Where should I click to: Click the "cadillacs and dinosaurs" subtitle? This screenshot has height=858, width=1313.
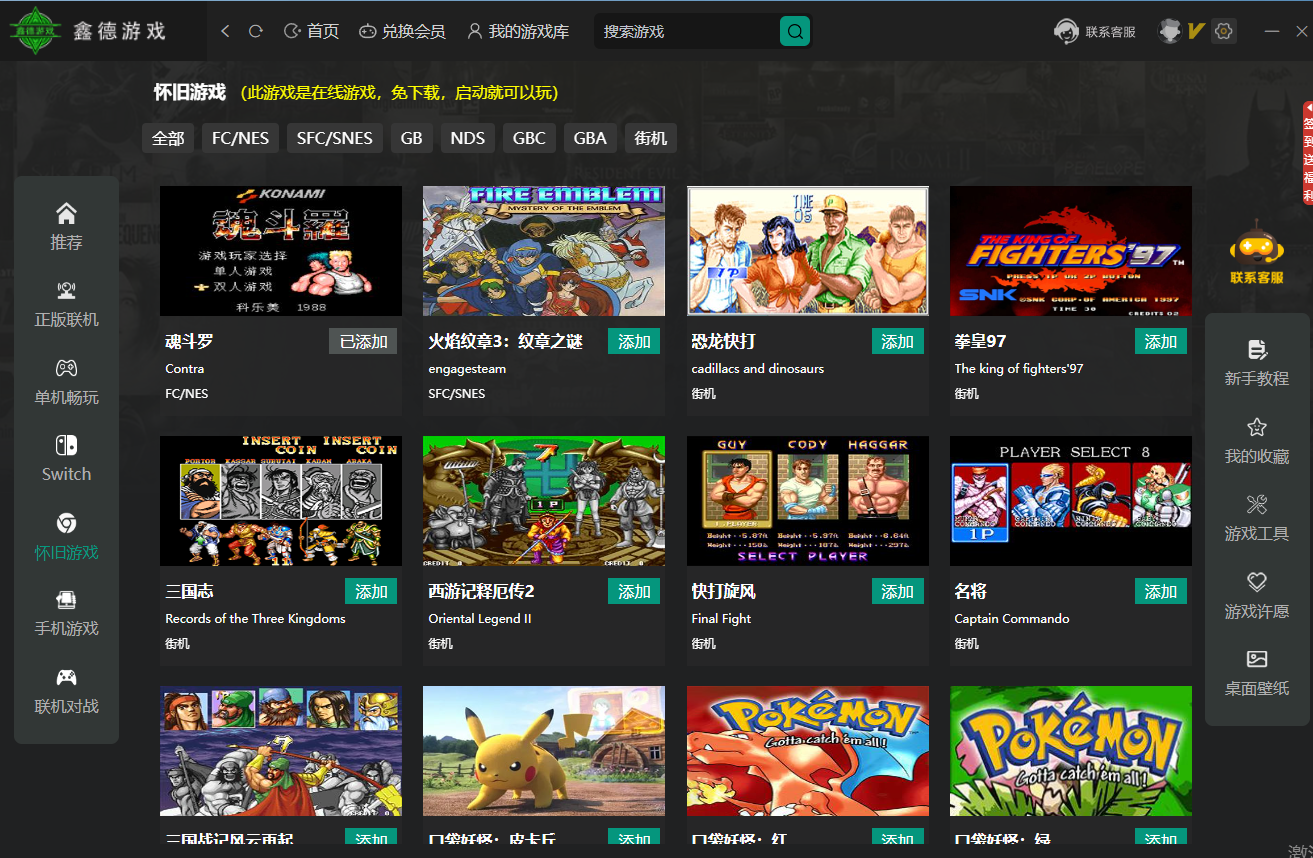pyautogui.click(x=758, y=369)
